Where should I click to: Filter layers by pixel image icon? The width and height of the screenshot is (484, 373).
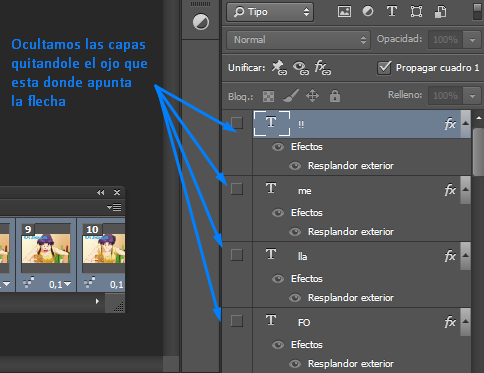click(x=344, y=11)
